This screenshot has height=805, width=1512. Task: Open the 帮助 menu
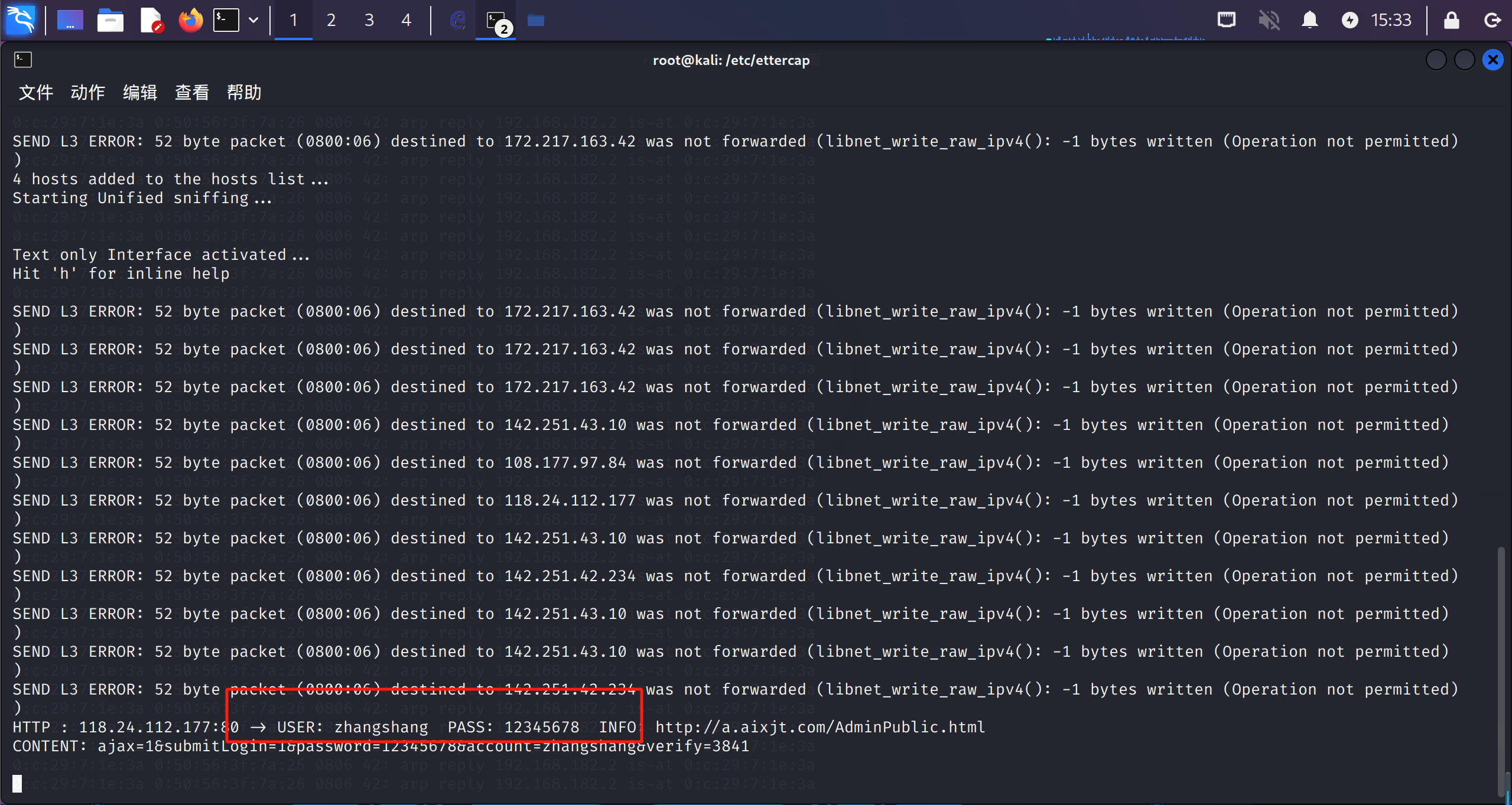pos(243,92)
